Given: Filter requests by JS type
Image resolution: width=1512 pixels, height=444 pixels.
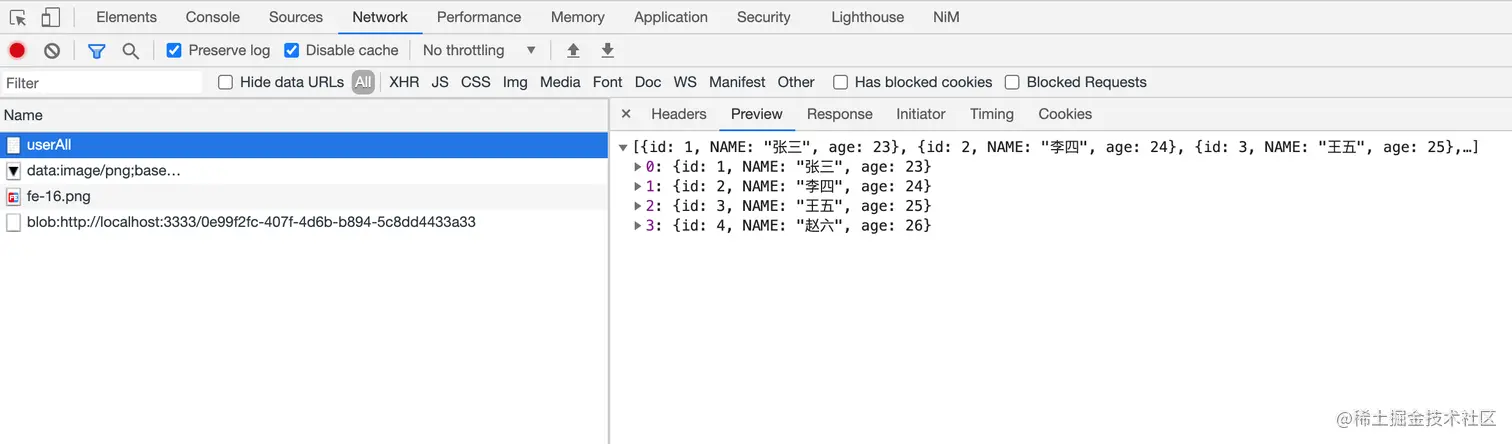Looking at the screenshot, I should (x=440, y=82).
